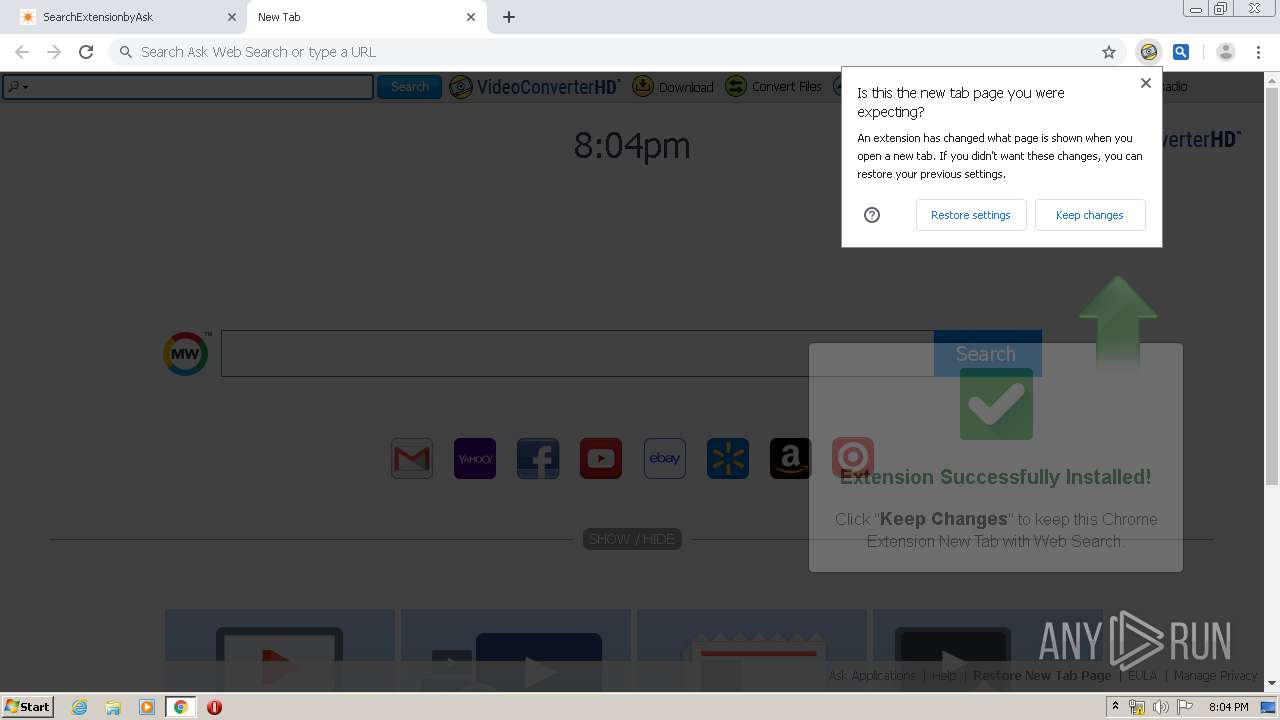The width and height of the screenshot is (1280, 720).
Task: Open the file explorer taskbar icon
Action: tap(113, 707)
